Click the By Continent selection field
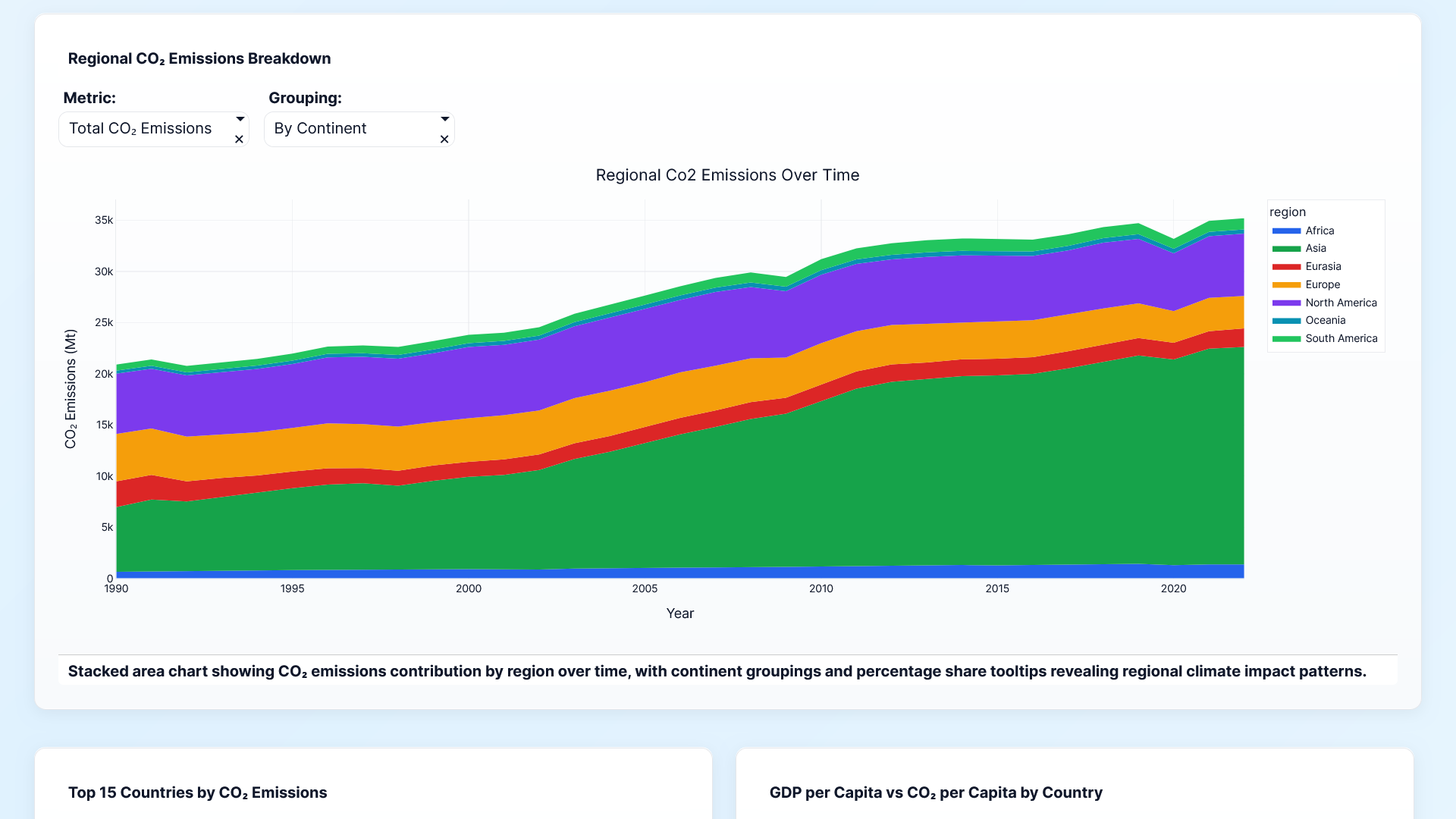 coord(320,129)
